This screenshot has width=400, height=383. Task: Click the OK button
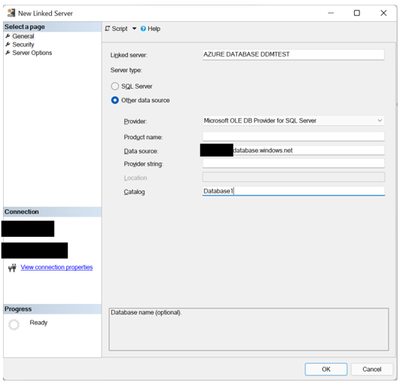[326, 369]
